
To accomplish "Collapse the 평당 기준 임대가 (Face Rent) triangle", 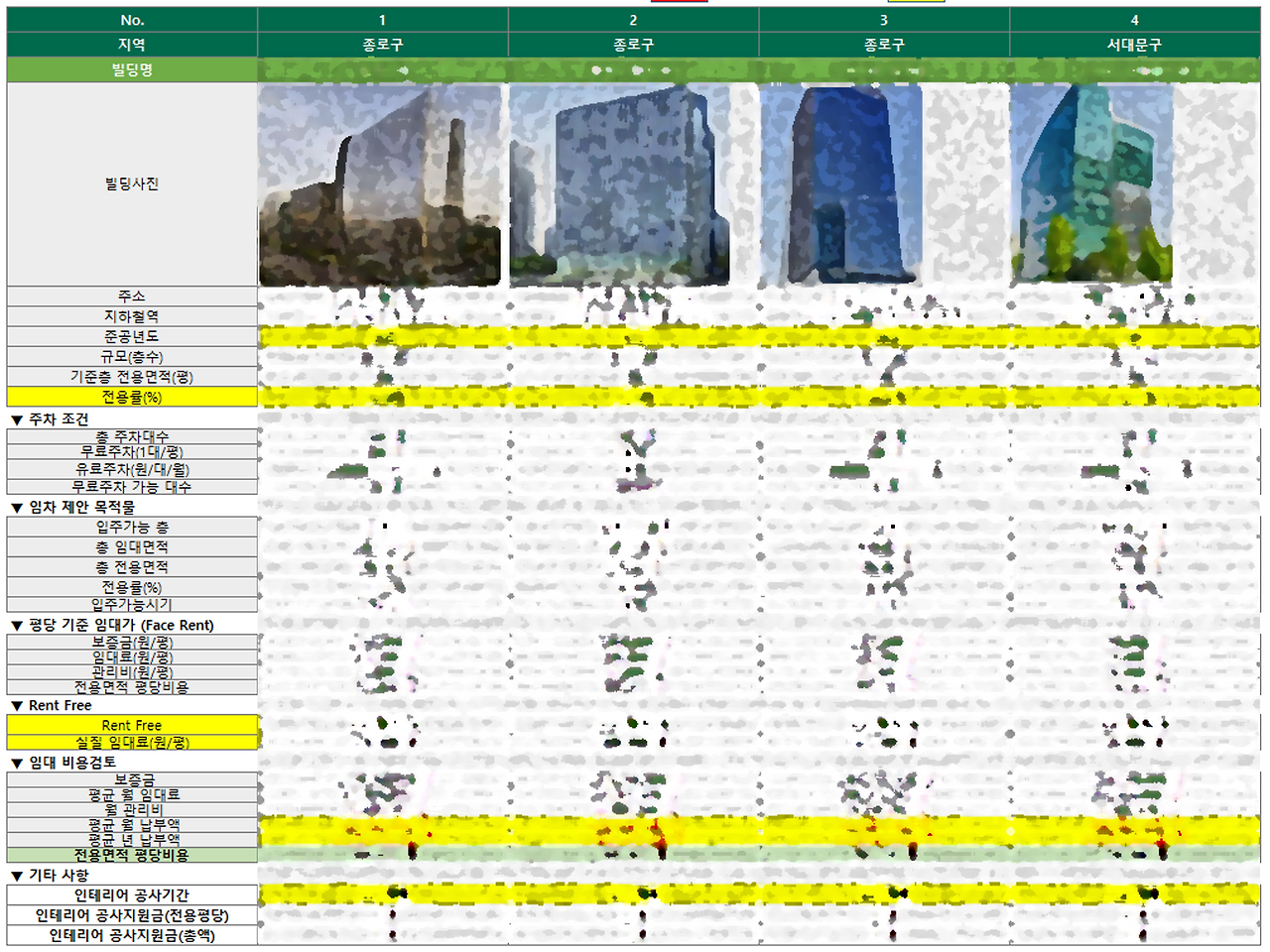I will [x=17, y=626].
